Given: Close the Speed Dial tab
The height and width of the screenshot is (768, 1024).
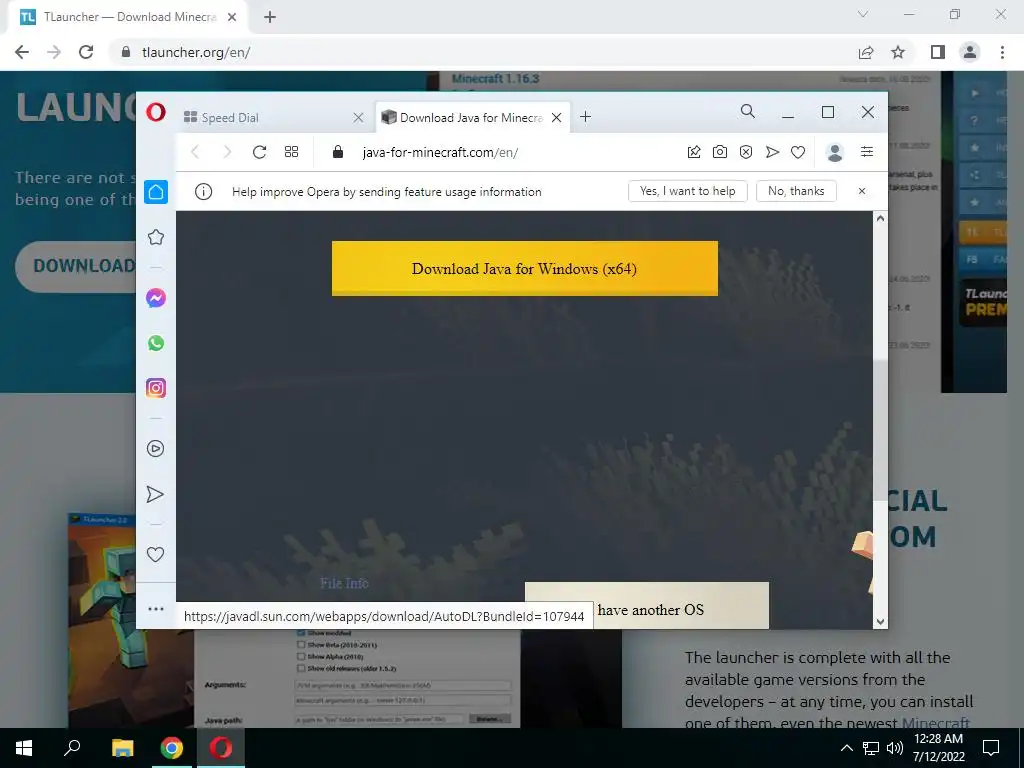Looking at the screenshot, I should pyautogui.click(x=358, y=118).
